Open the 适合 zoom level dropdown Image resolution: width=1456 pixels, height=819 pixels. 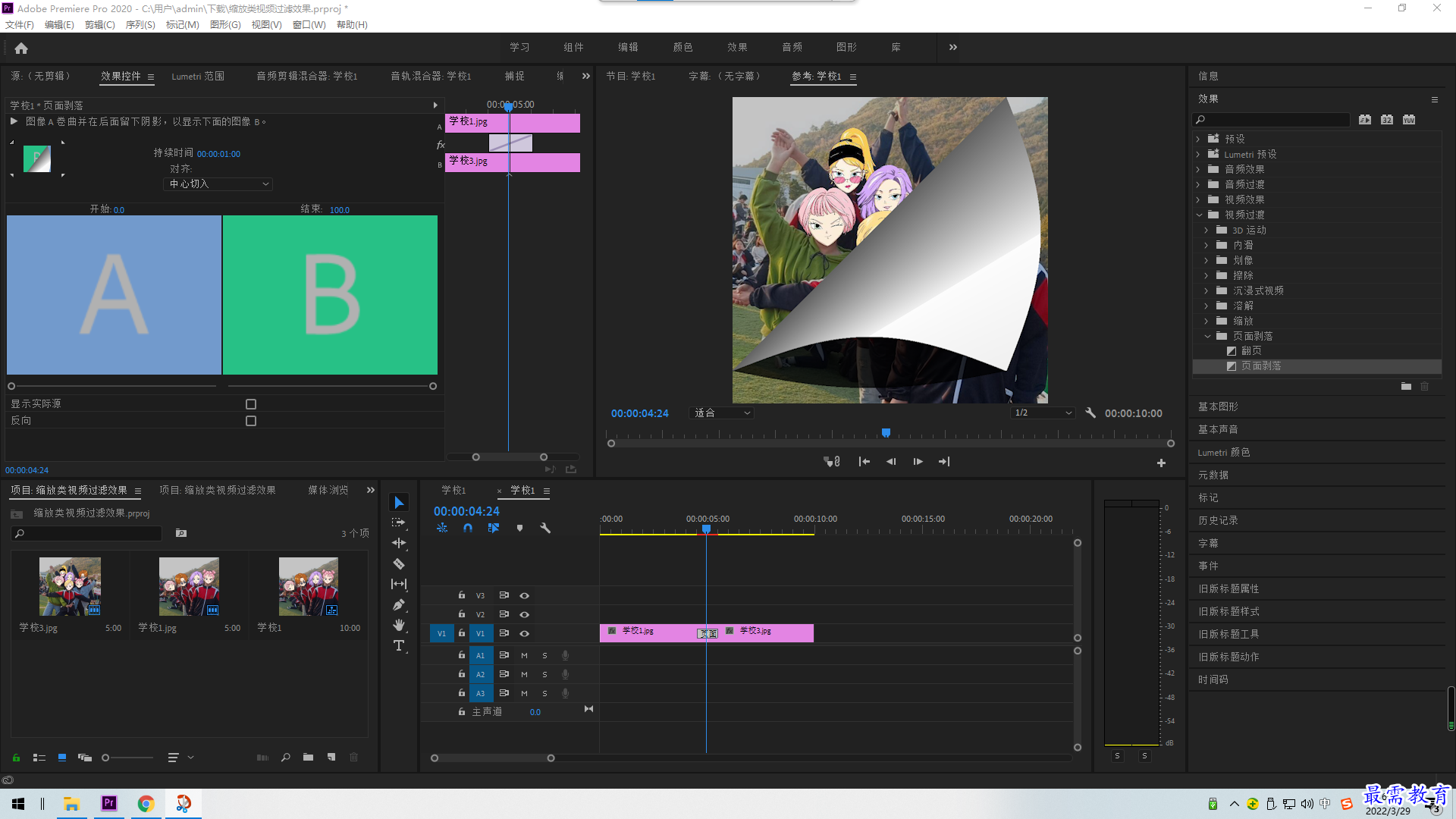pos(721,413)
